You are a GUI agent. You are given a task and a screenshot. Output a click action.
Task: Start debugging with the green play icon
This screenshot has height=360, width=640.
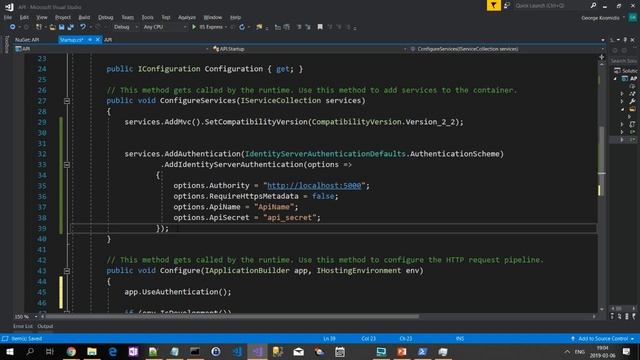(x=194, y=27)
